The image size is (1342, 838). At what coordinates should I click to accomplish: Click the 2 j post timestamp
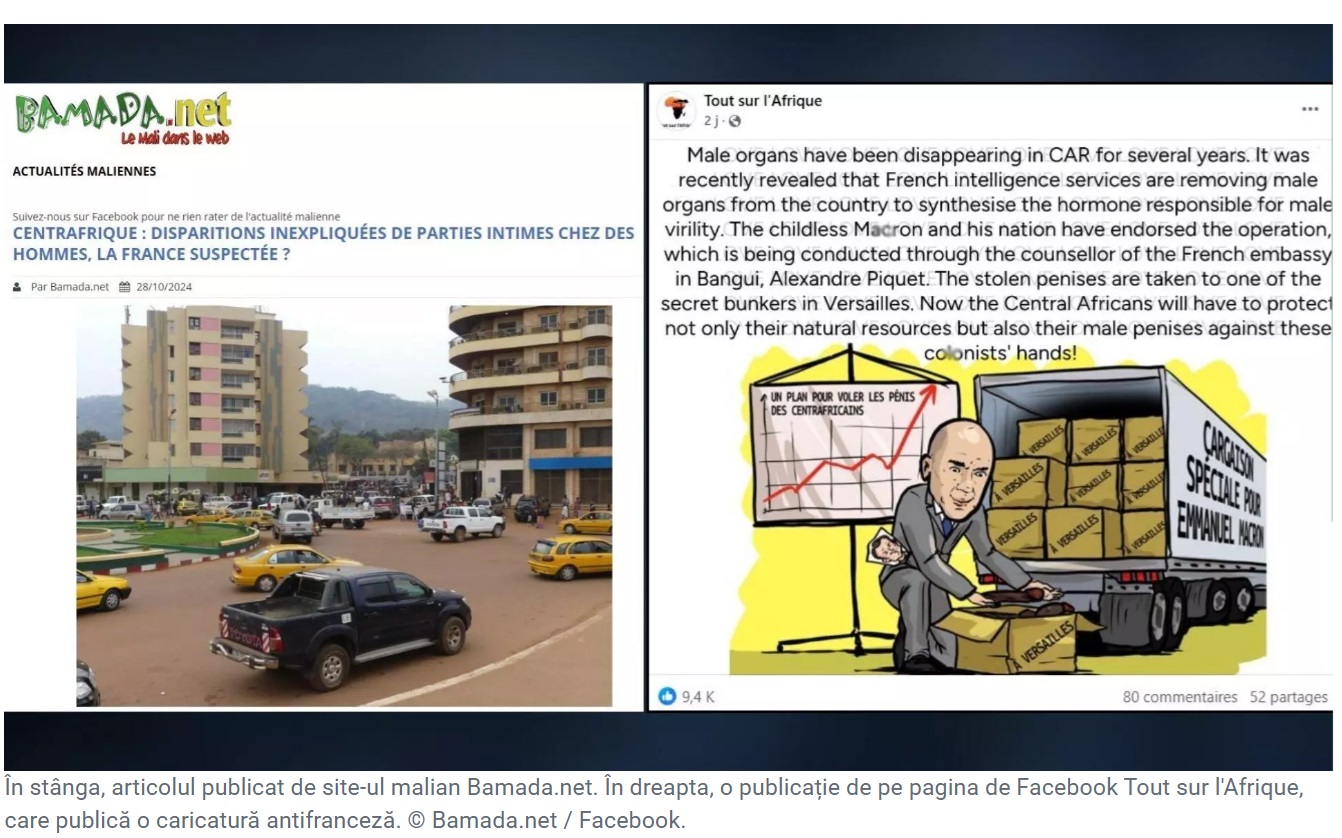coord(711,121)
